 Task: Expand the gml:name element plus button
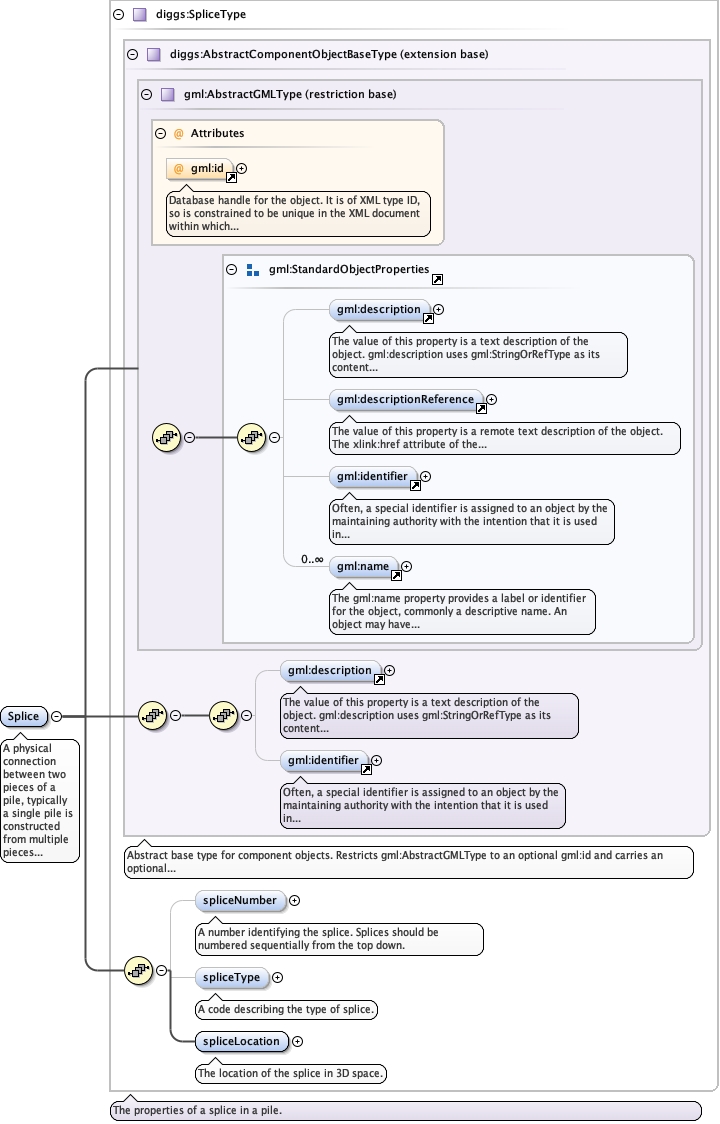406,566
